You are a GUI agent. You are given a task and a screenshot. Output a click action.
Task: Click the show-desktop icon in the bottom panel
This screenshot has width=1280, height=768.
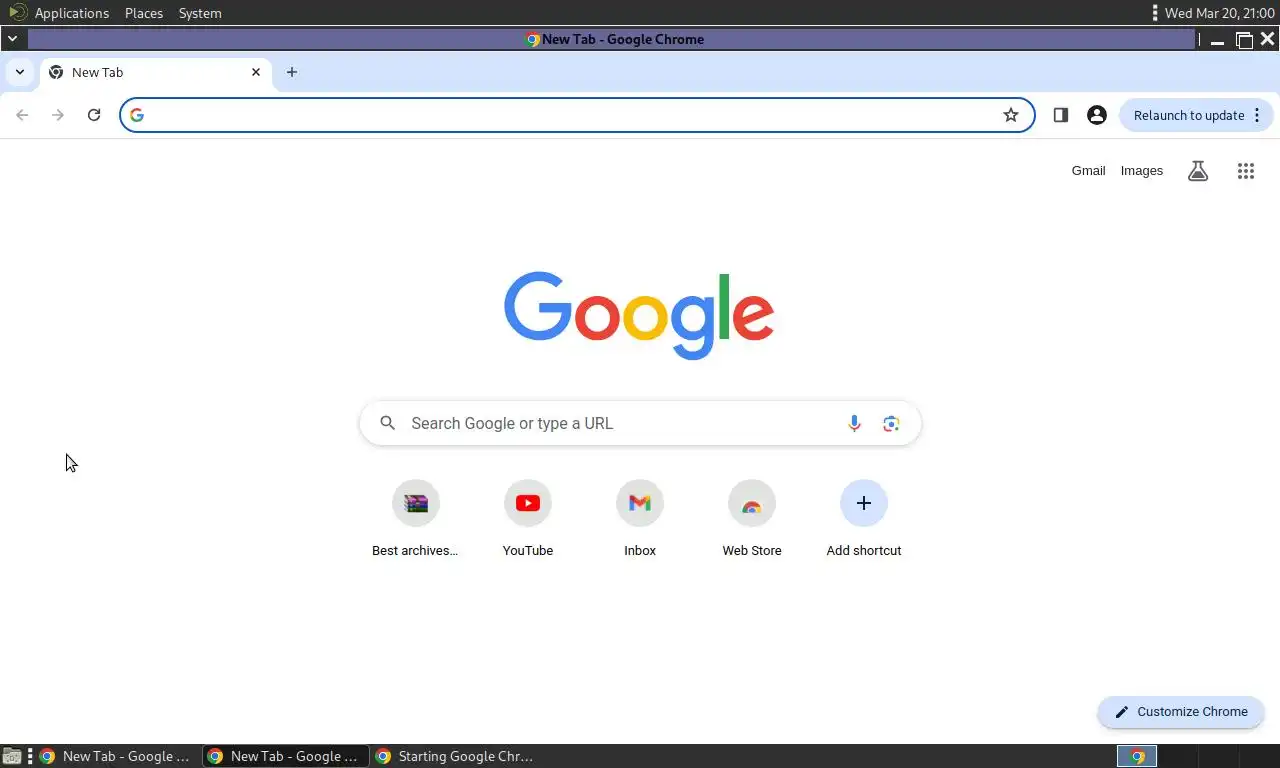pyautogui.click(x=11, y=756)
